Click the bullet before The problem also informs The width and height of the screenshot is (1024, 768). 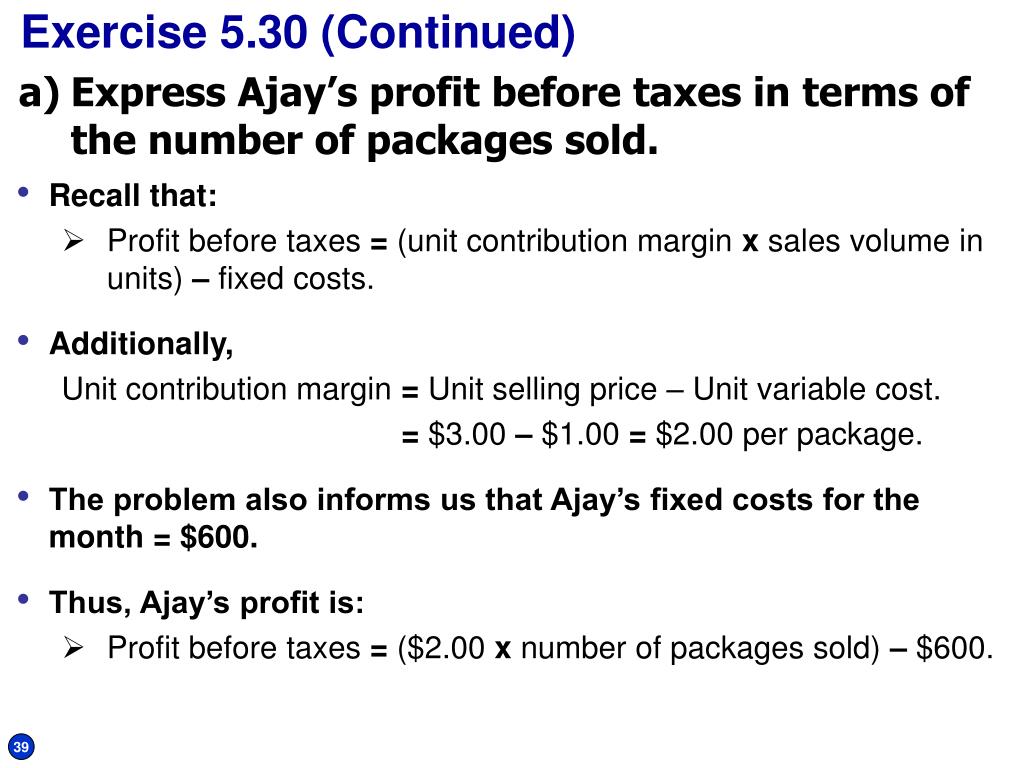[x=24, y=496]
